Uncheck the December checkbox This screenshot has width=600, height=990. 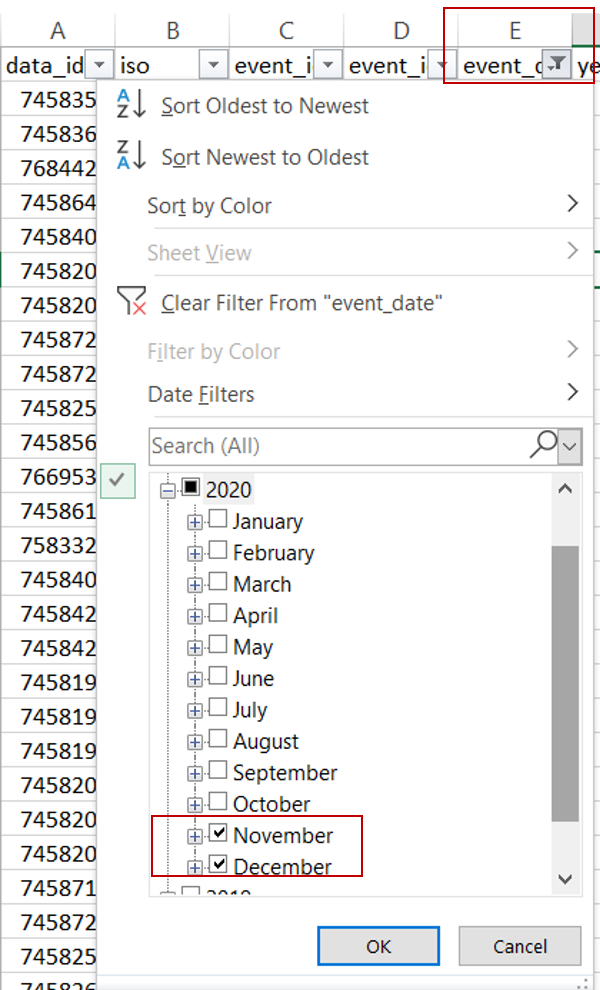point(217,865)
